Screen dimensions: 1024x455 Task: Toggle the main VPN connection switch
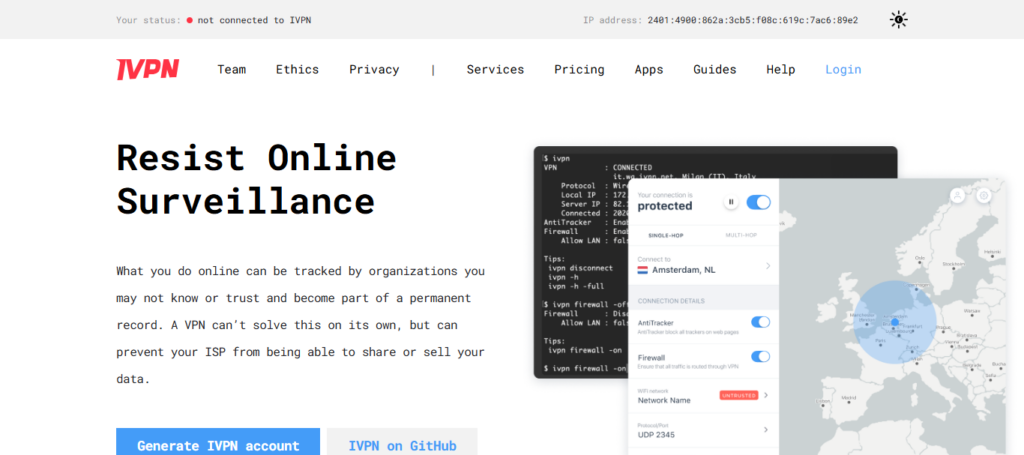click(758, 202)
